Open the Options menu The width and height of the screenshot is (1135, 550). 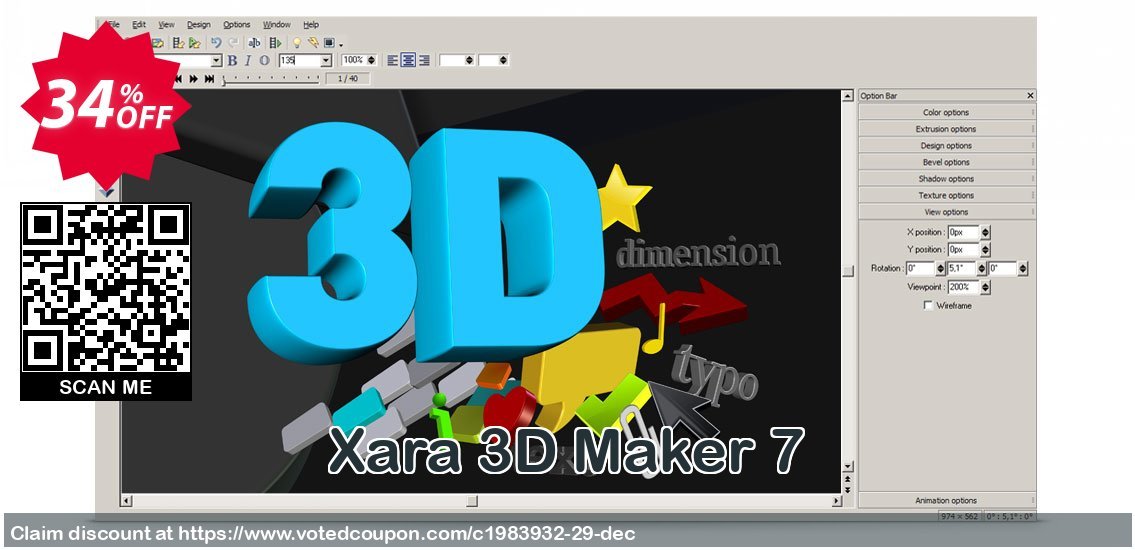[x=237, y=25]
